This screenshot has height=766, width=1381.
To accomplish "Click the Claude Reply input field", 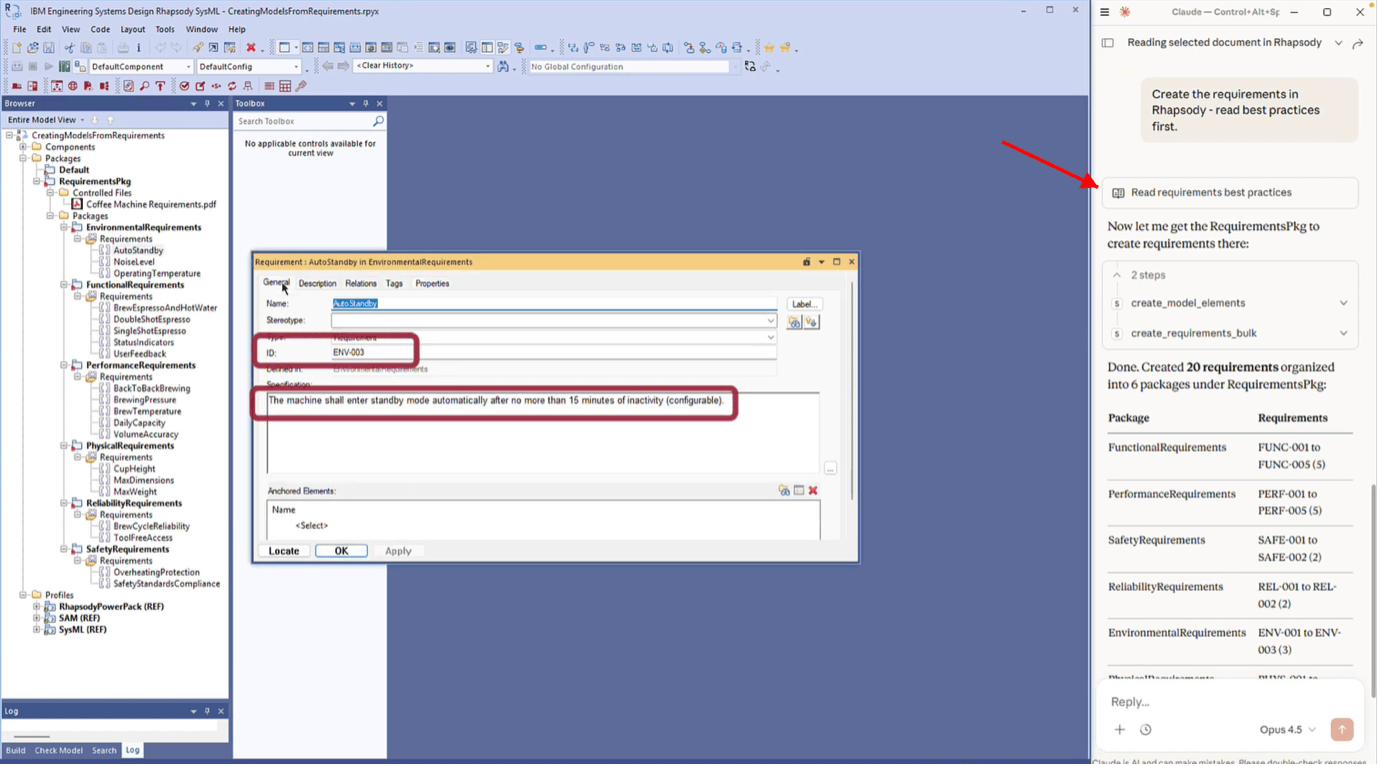I will coord(1230,702).
